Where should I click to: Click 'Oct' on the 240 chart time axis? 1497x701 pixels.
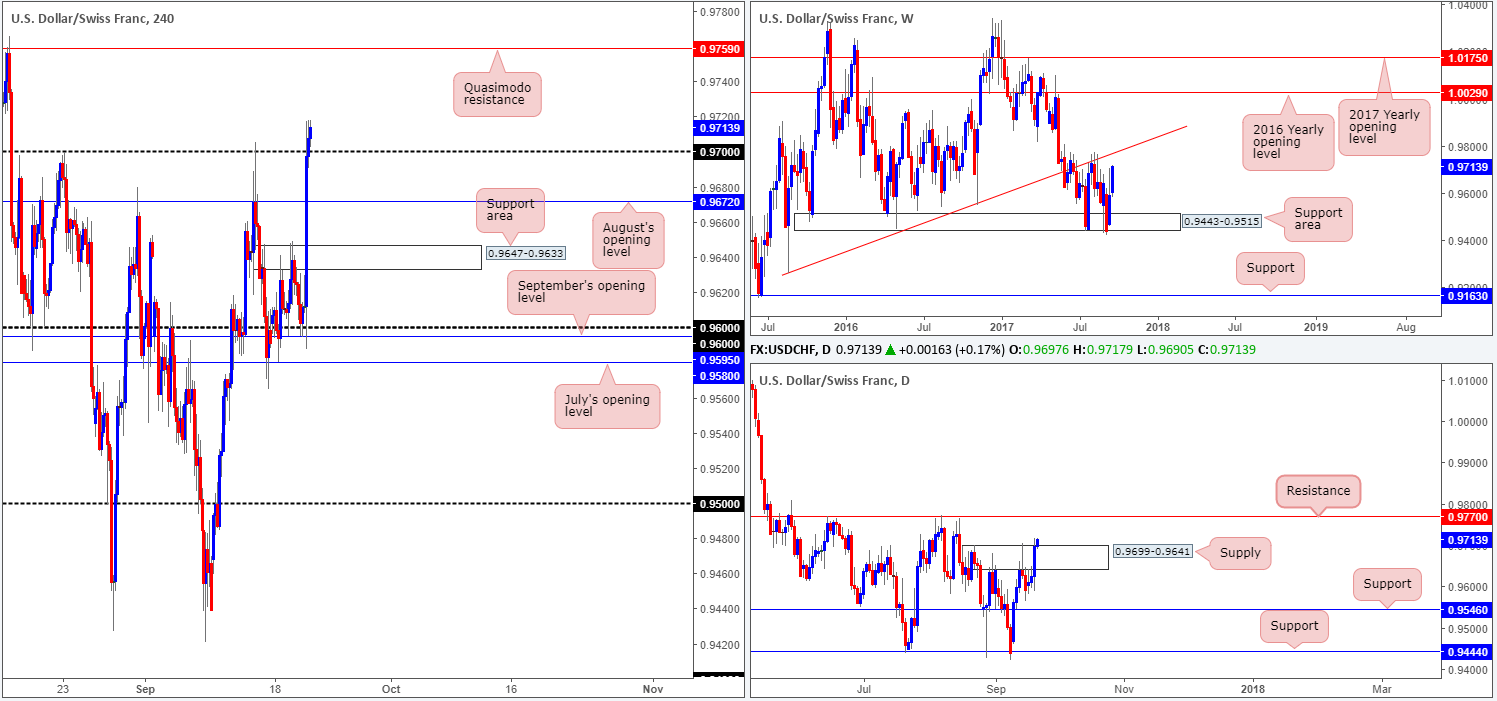coord(391,689)
